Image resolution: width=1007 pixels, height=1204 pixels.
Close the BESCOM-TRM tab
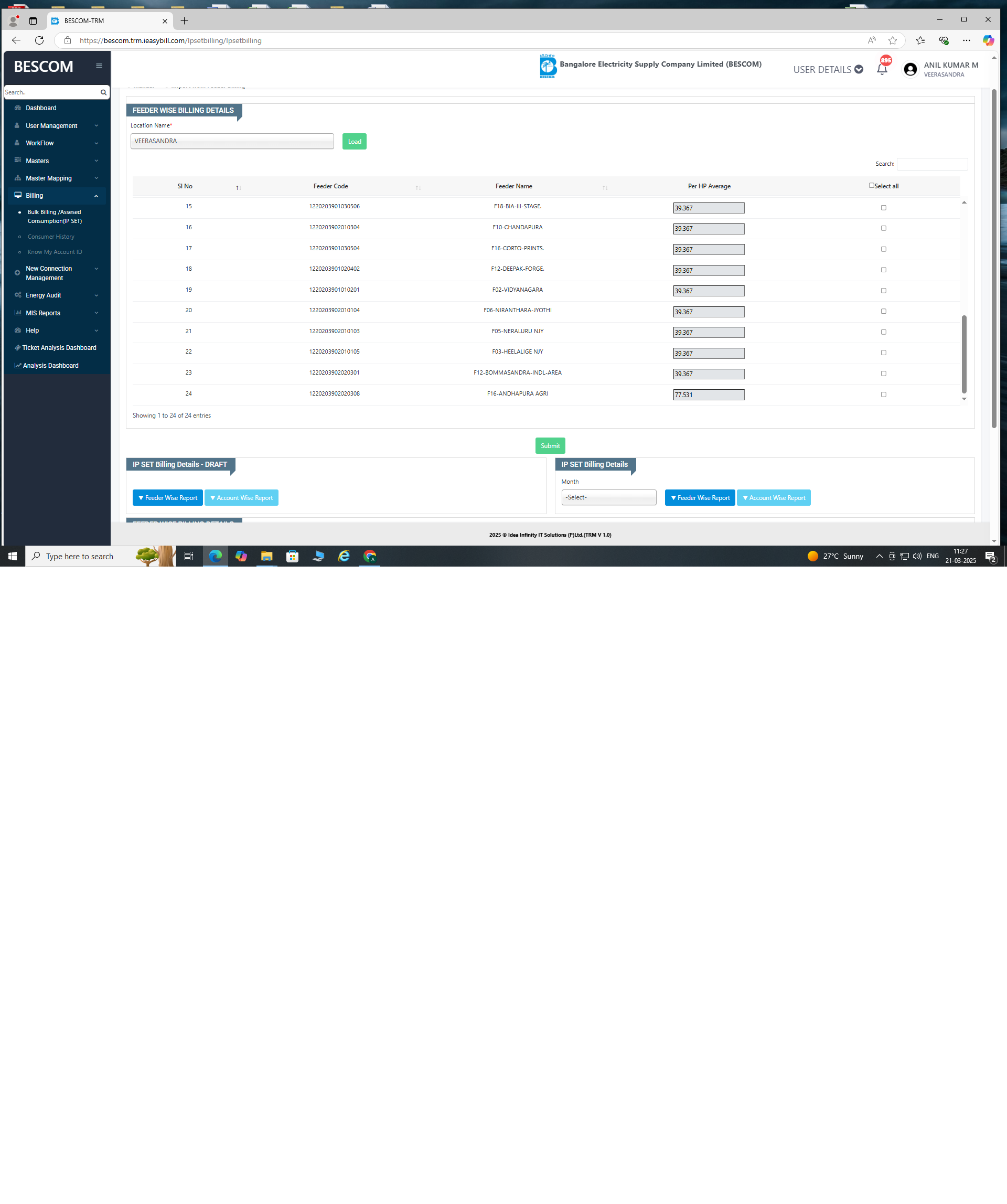point(165,20)
